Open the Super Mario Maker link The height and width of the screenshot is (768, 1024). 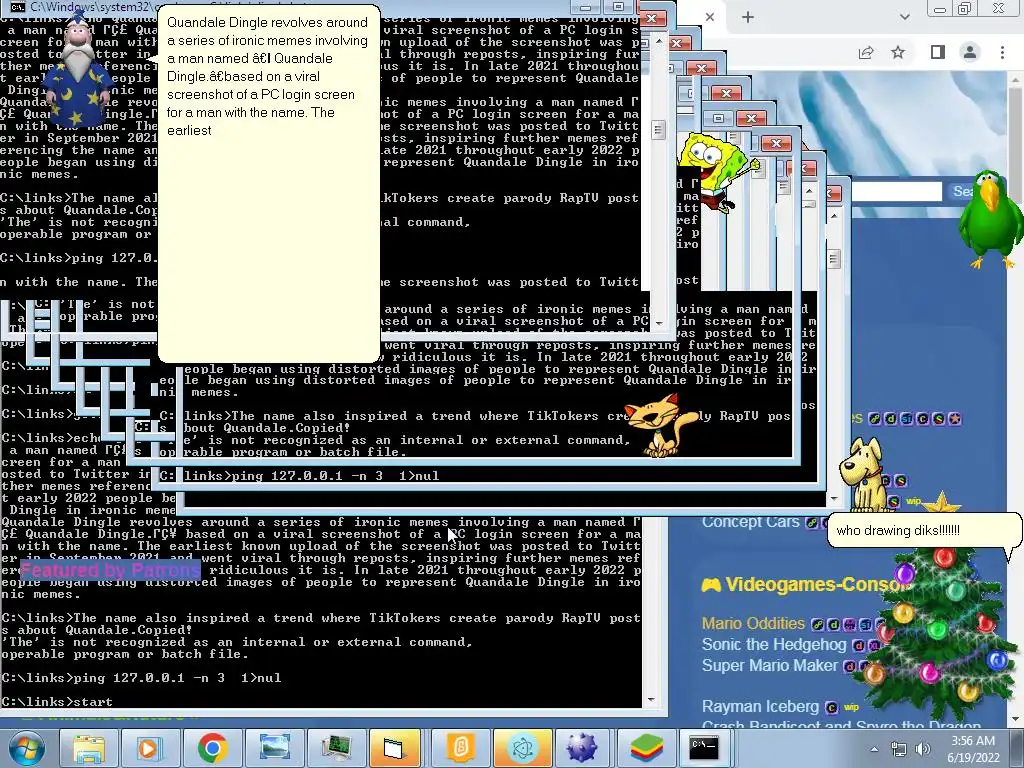769,665
